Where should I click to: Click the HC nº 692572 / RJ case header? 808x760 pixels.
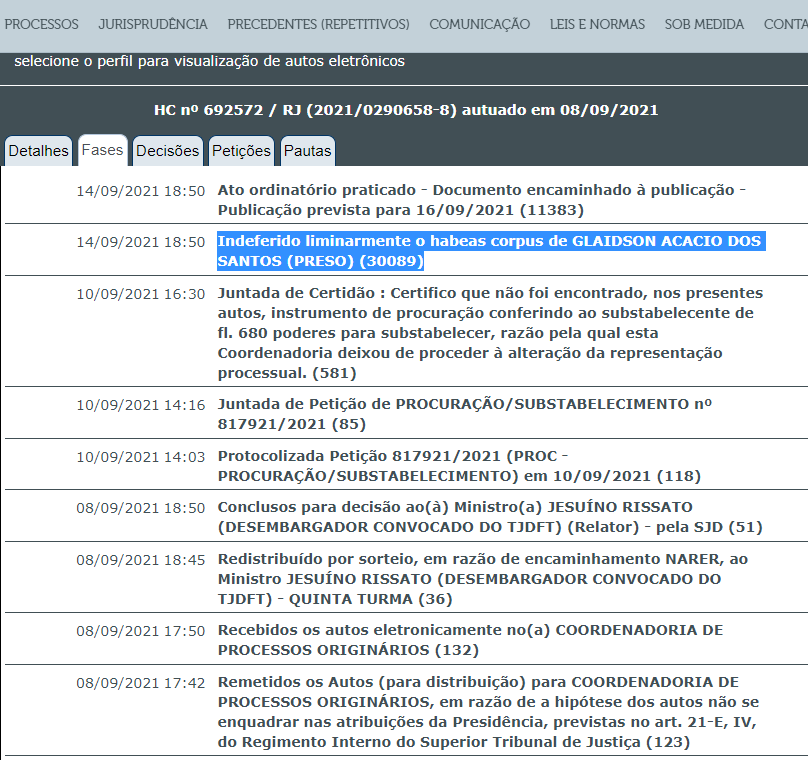coord(406,110)
